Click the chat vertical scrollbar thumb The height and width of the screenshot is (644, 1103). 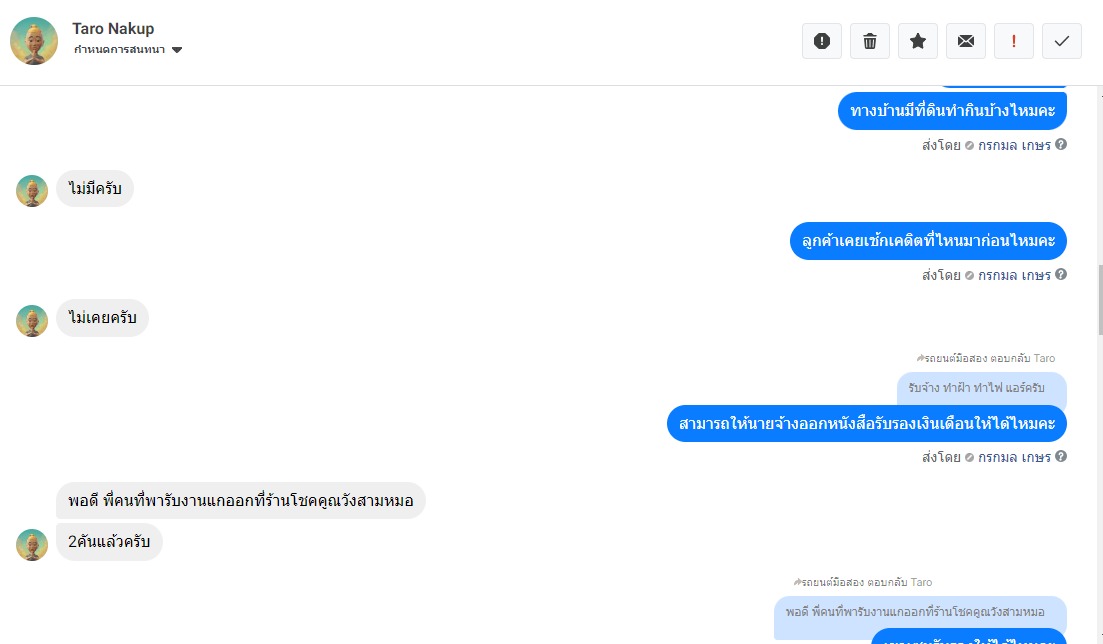tap(1100, 301)
